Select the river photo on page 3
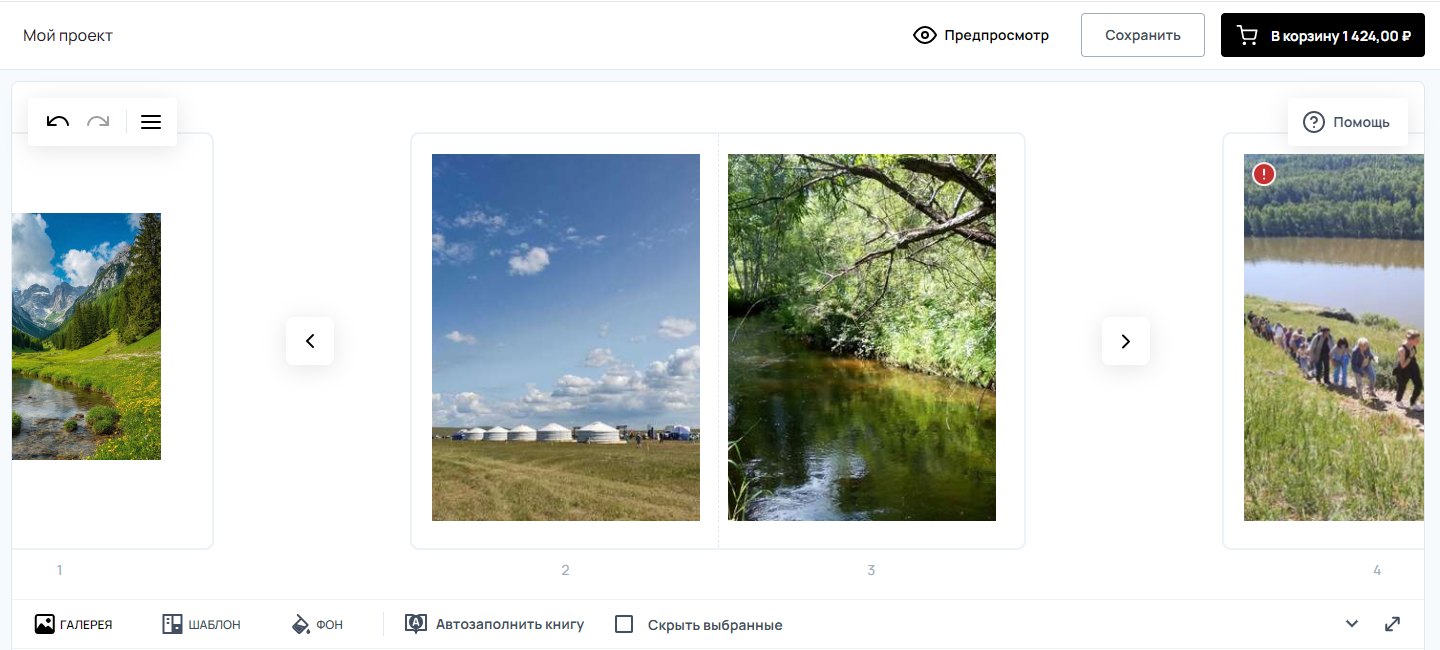The image size is (1440, 650). (x=862, y=337)
